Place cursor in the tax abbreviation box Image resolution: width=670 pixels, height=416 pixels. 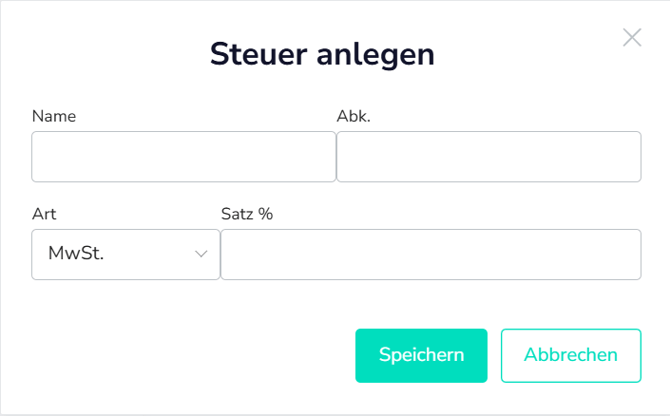tap(488, 157)
